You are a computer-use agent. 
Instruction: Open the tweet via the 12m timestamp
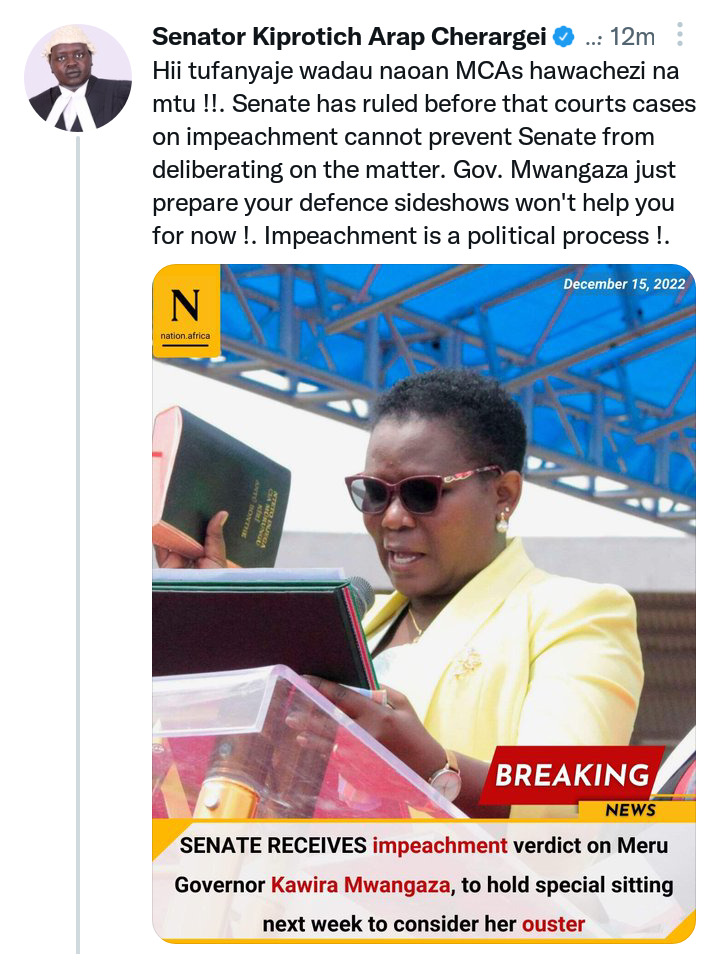pyautogui.click(x=632, y=37)
